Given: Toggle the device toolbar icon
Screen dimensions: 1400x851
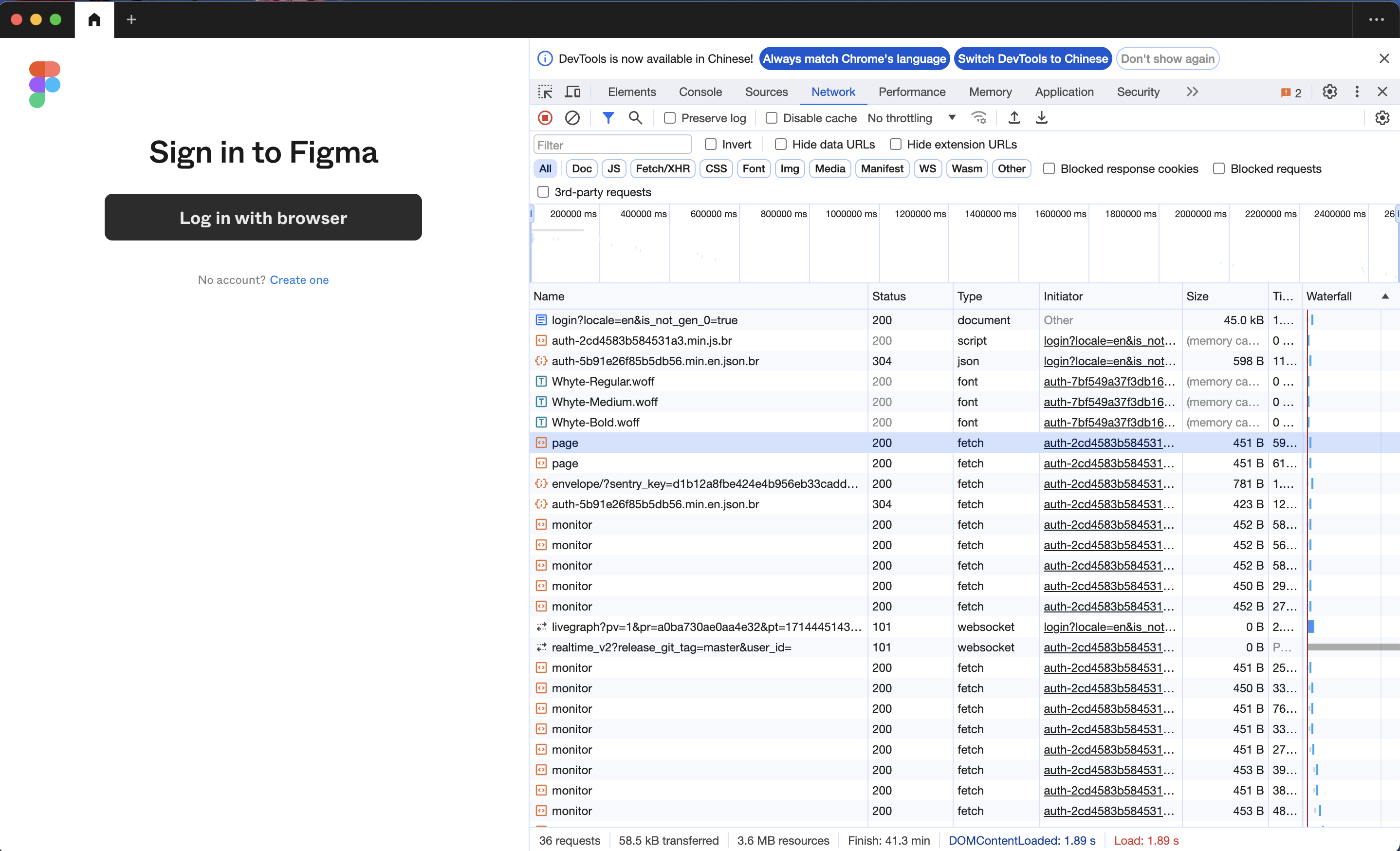Looking at the screenshot, I should [x=573, y=92].
